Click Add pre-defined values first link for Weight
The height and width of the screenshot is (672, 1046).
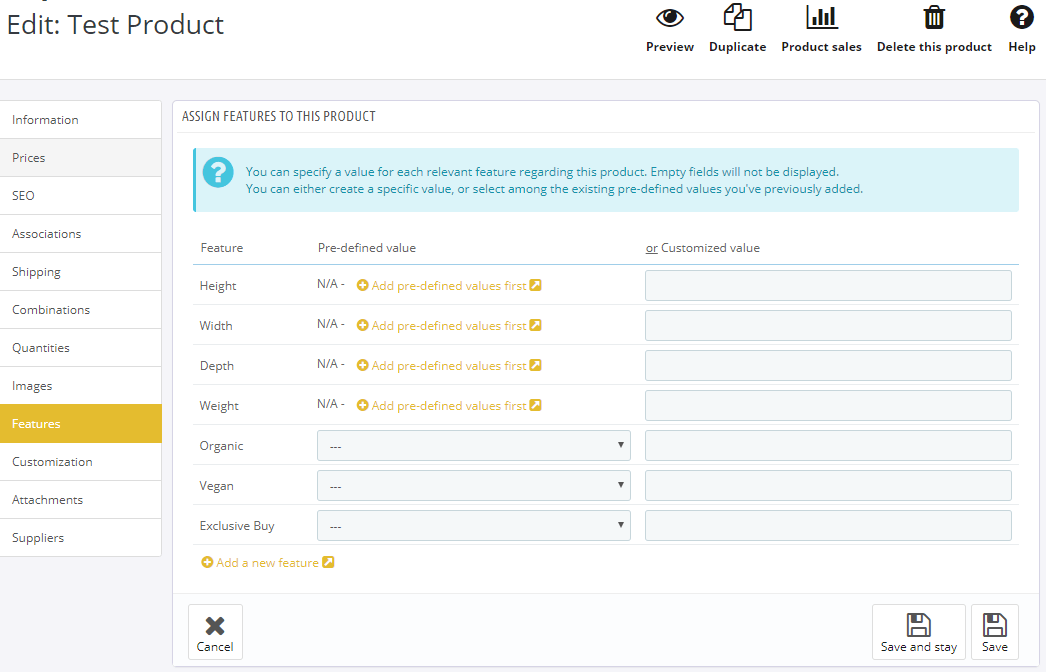tap(449, 406)
